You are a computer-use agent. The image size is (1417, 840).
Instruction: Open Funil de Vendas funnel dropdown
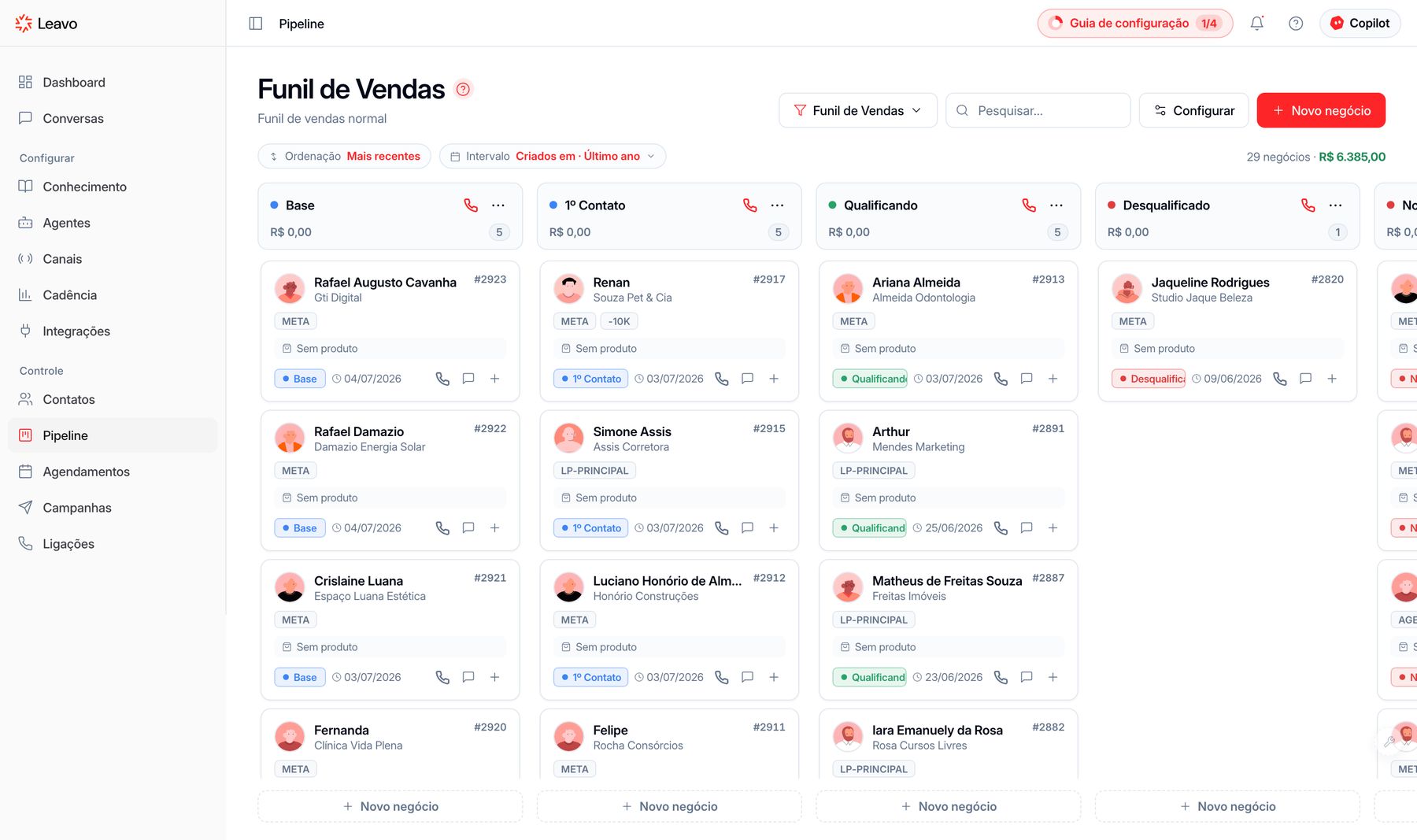(x=858, y=110)
